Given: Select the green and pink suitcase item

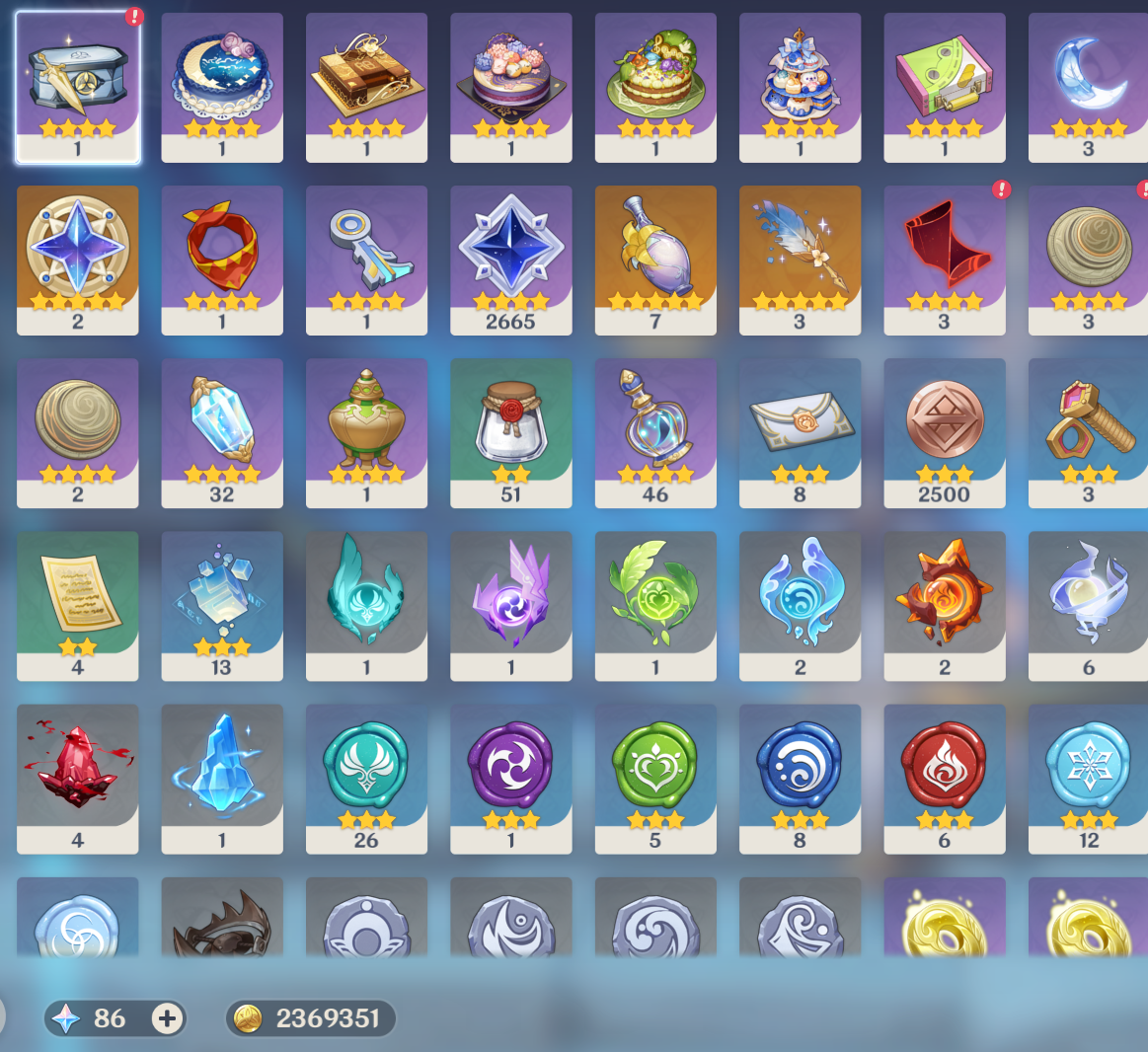Looking at the screenshot, I should click(945, 87).
